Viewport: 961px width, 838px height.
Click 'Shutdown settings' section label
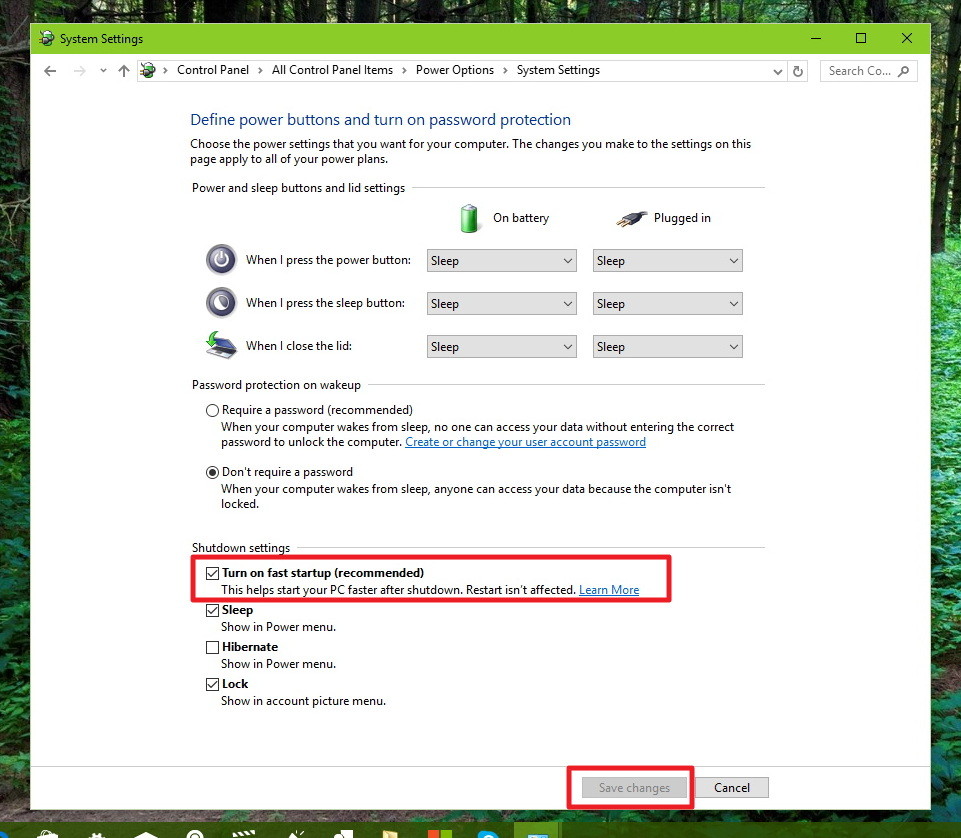point(241,547)
